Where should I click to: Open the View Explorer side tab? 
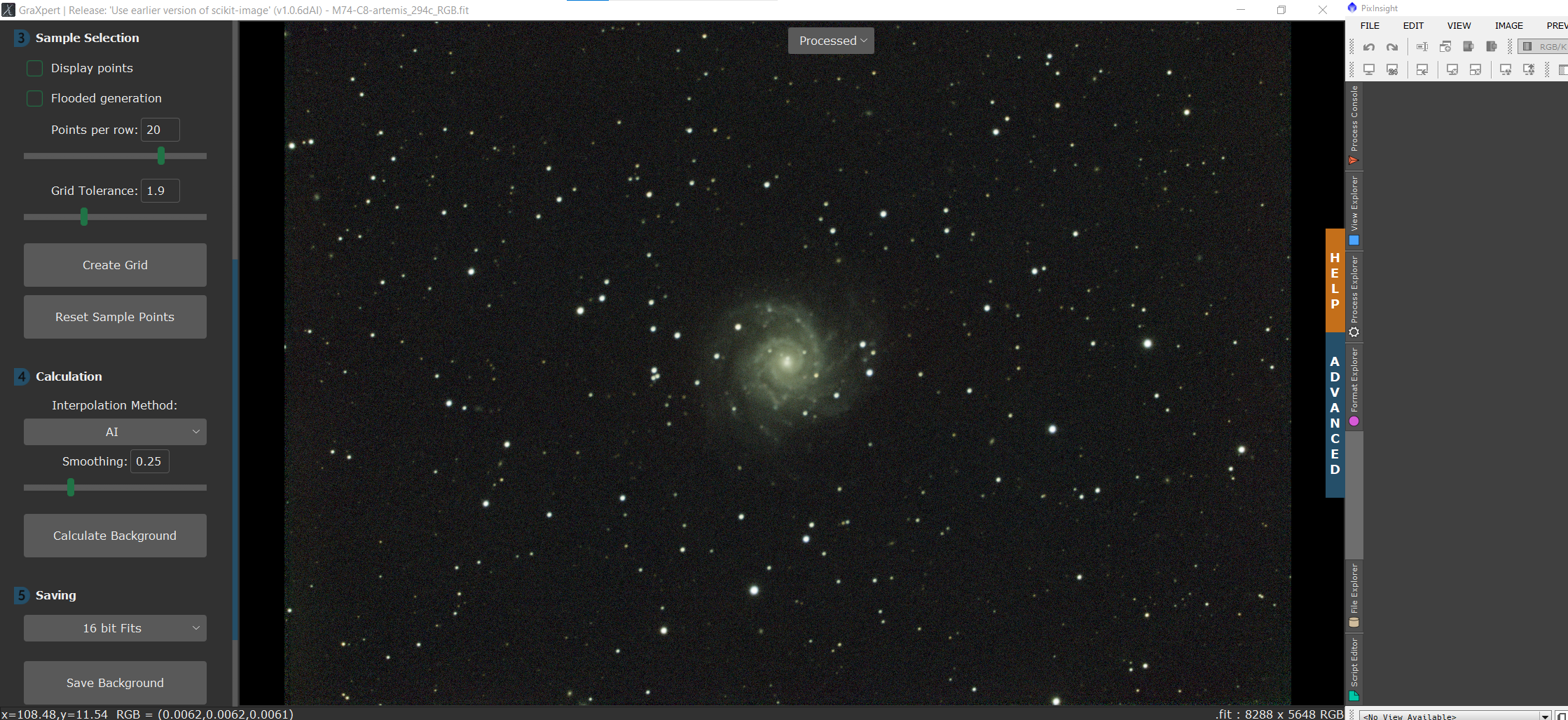(x=1354, y=210)
